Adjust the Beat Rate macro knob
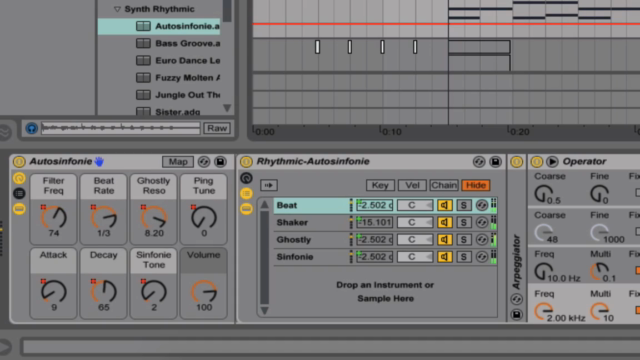640x360 pixels. point(104,218)
